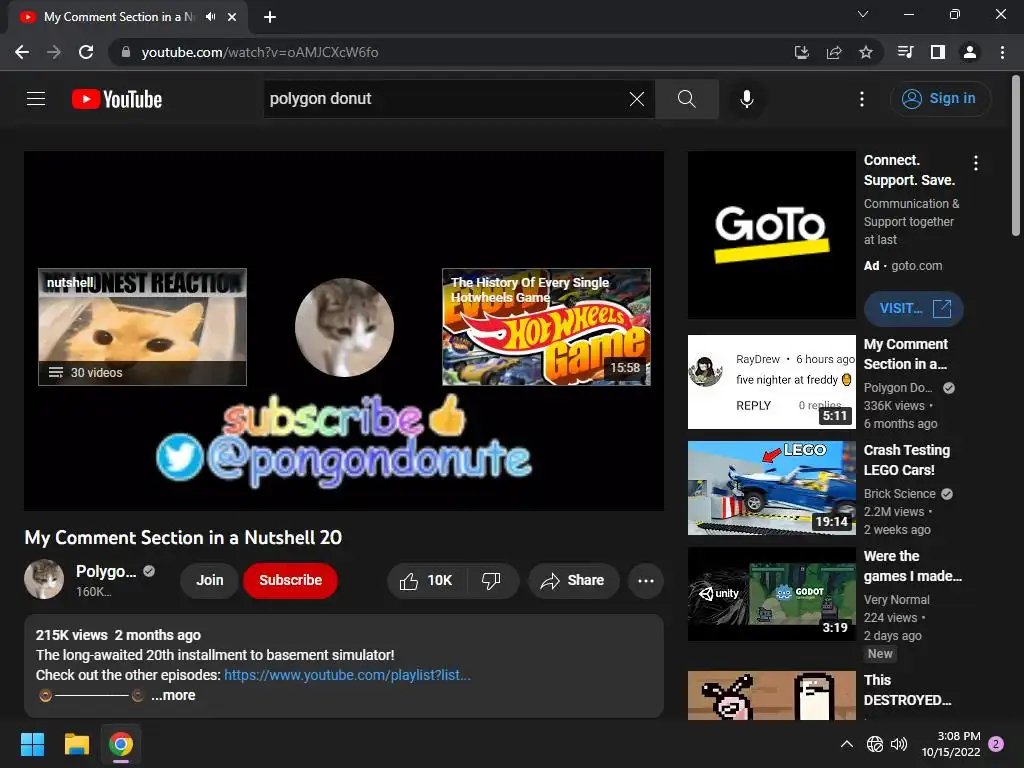The width and height of the screenshot is (1024, 768).
Task: Open network icon in system tray
Action: tap(875, 744)
